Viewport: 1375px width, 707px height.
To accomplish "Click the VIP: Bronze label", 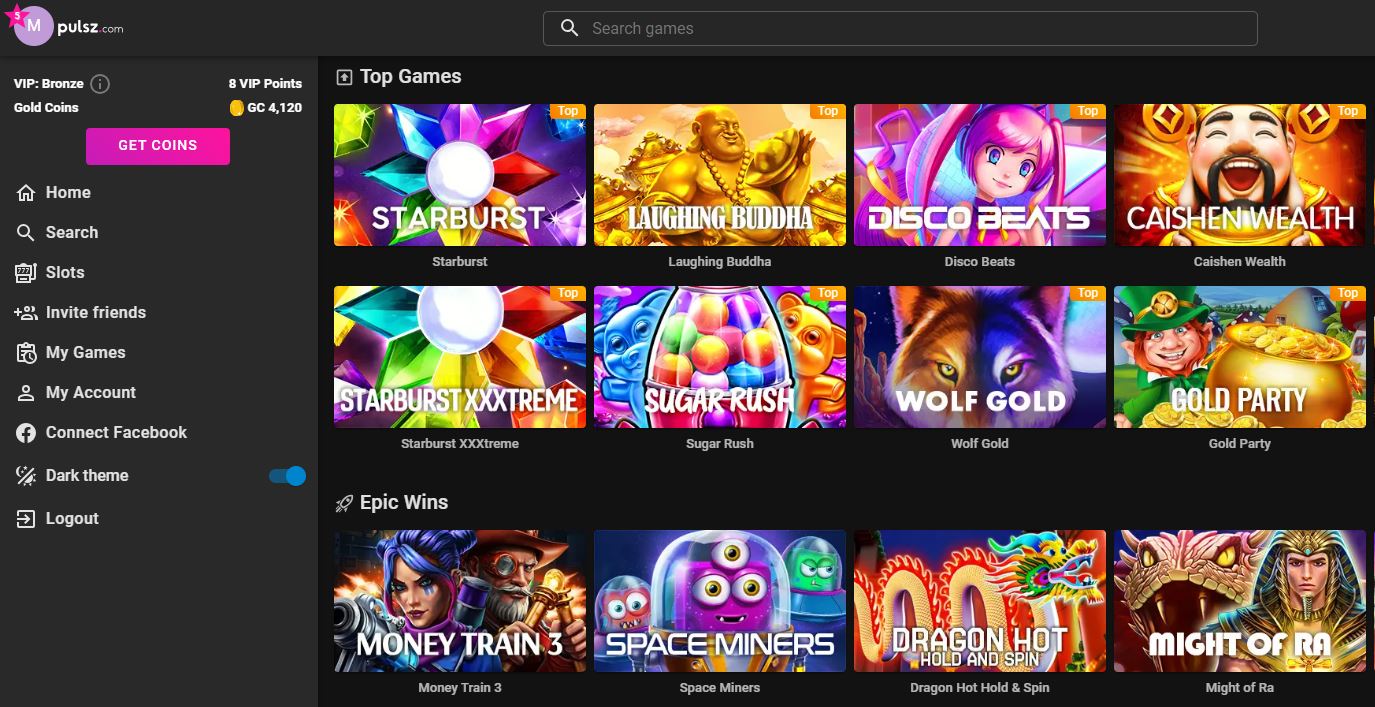I will 49,84.
